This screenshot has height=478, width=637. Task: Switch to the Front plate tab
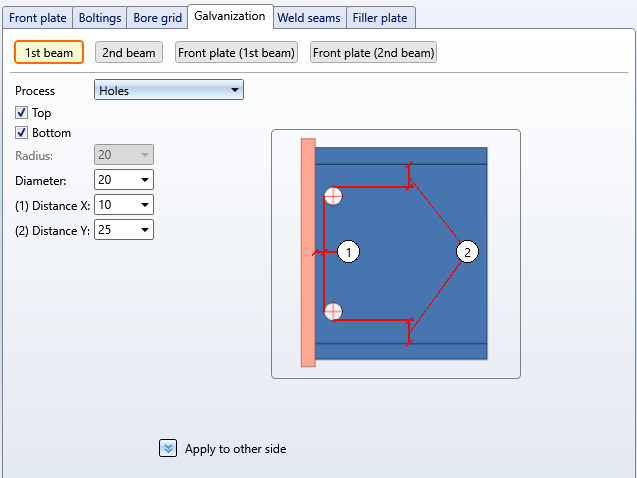pos(37,18)
